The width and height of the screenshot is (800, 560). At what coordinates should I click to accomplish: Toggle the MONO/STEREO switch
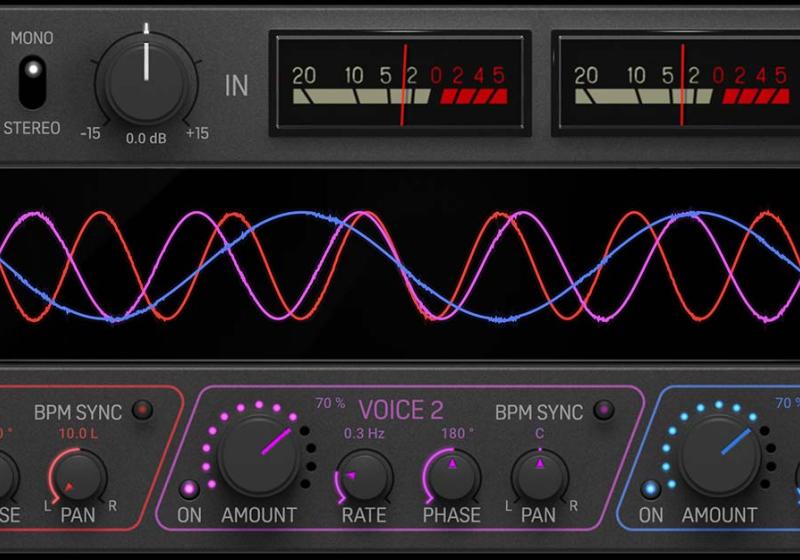click(32, 81)
